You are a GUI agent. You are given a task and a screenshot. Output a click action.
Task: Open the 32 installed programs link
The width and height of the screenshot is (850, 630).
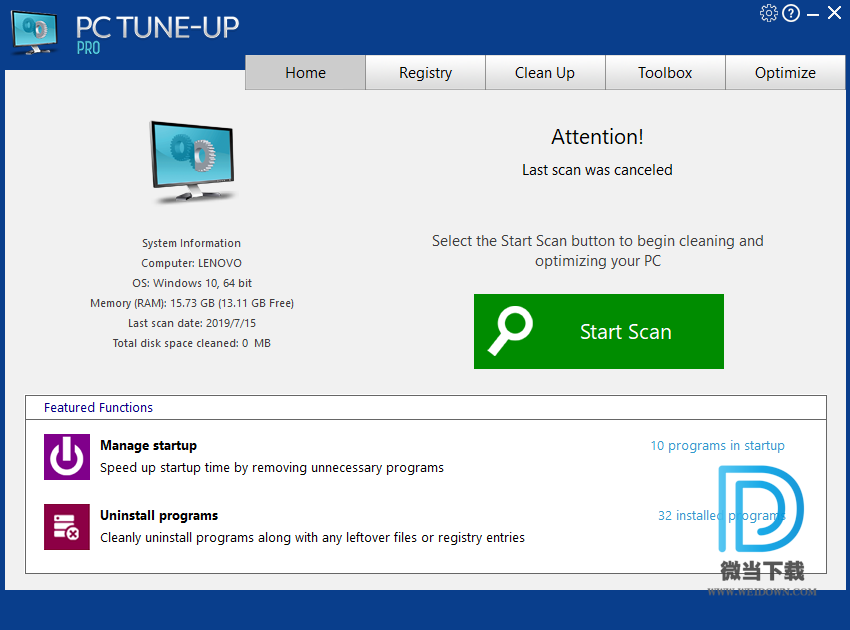pos(722,515)
